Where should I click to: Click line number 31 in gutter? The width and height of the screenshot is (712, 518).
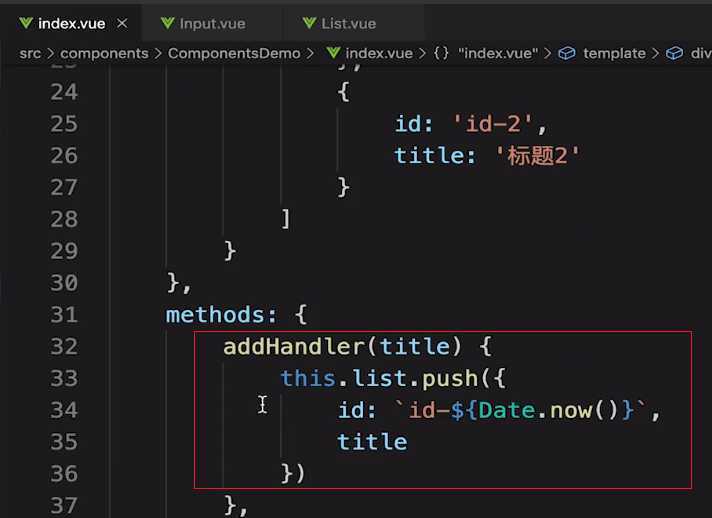[x=64, y=315]
